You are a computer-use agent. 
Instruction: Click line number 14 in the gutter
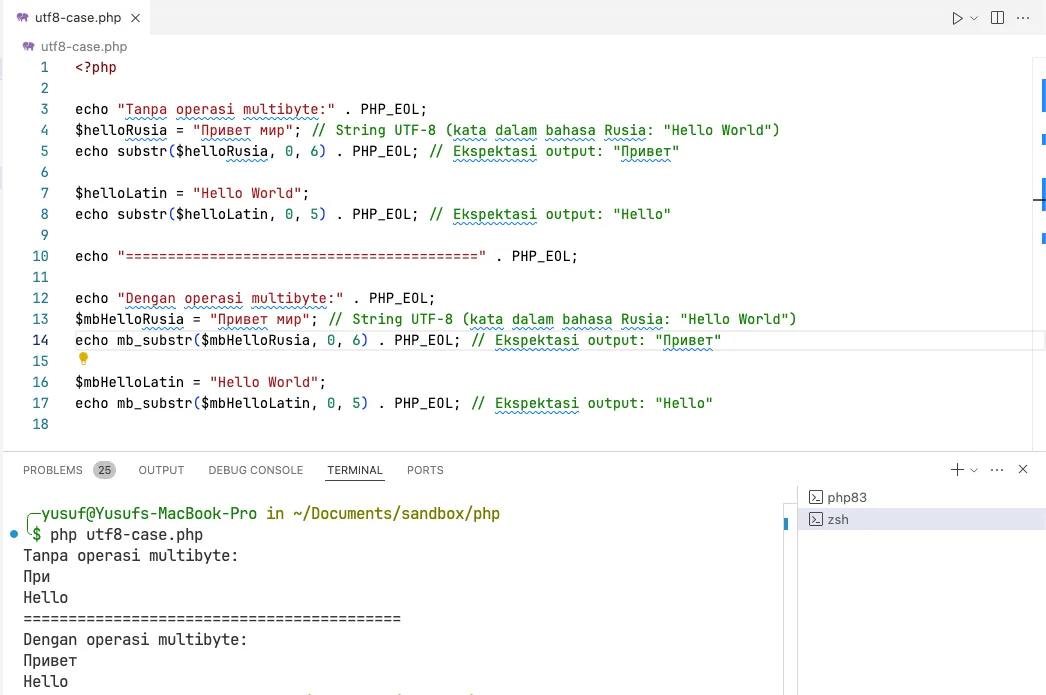pos(40,340)
